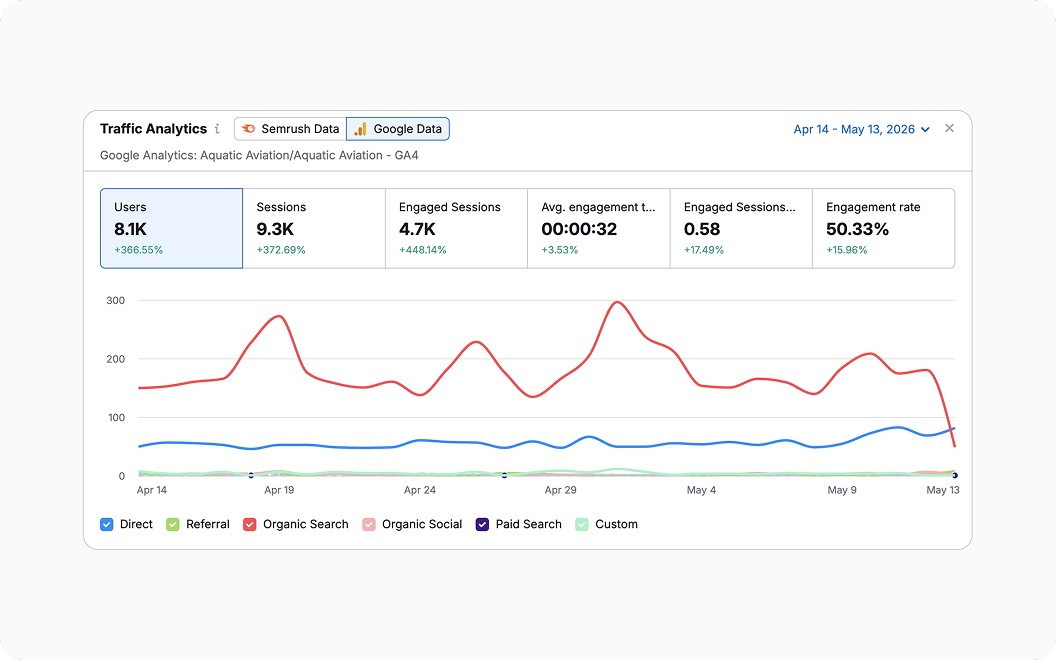The image size is (1056, 660).
Task: Select the Sessions metric tab
Action: 314,228
